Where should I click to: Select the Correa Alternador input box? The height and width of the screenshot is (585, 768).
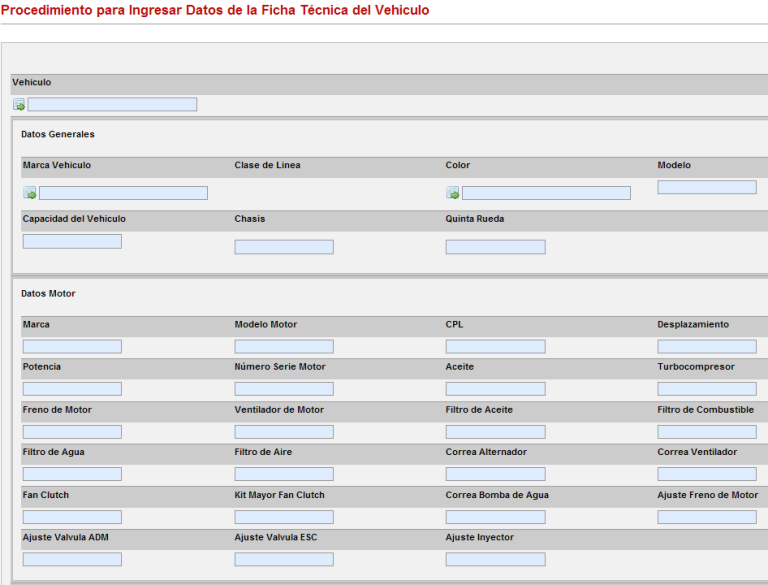[495, 474]
